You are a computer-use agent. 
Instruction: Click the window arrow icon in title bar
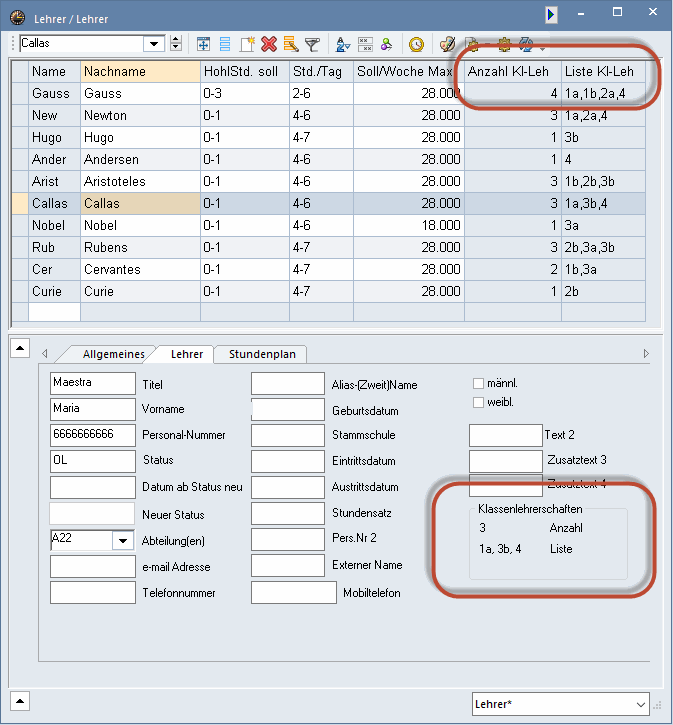(551, 14)
